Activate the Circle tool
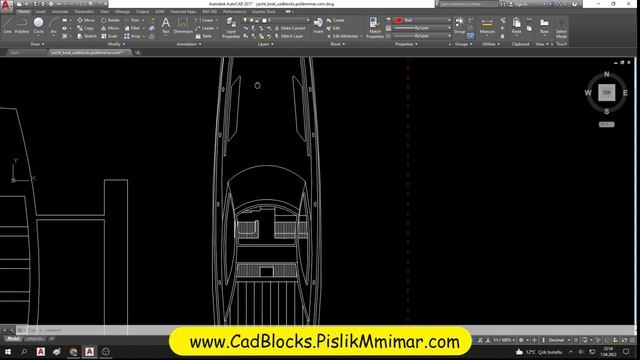 [38, 25]
